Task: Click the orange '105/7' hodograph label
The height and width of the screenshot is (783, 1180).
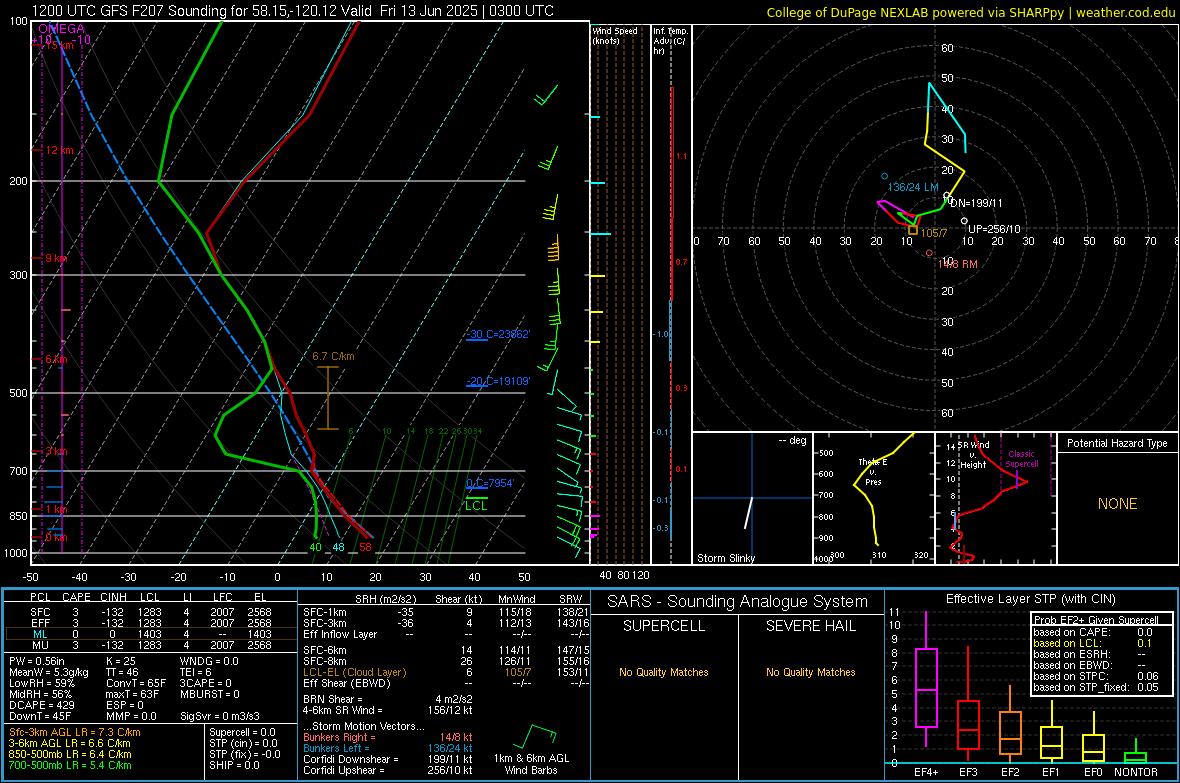Action: [933, 233]
